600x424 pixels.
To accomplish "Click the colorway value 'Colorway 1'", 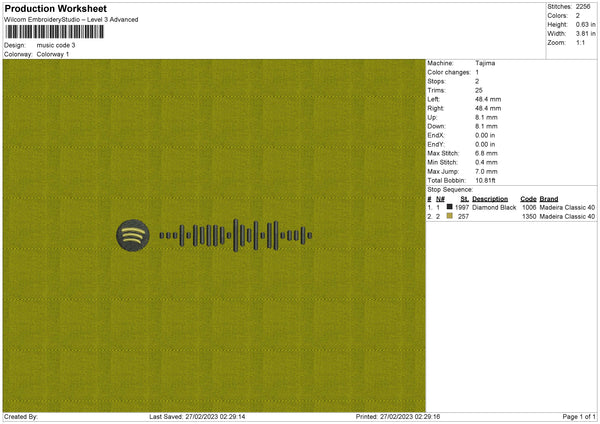I will (x=53, y=54).
